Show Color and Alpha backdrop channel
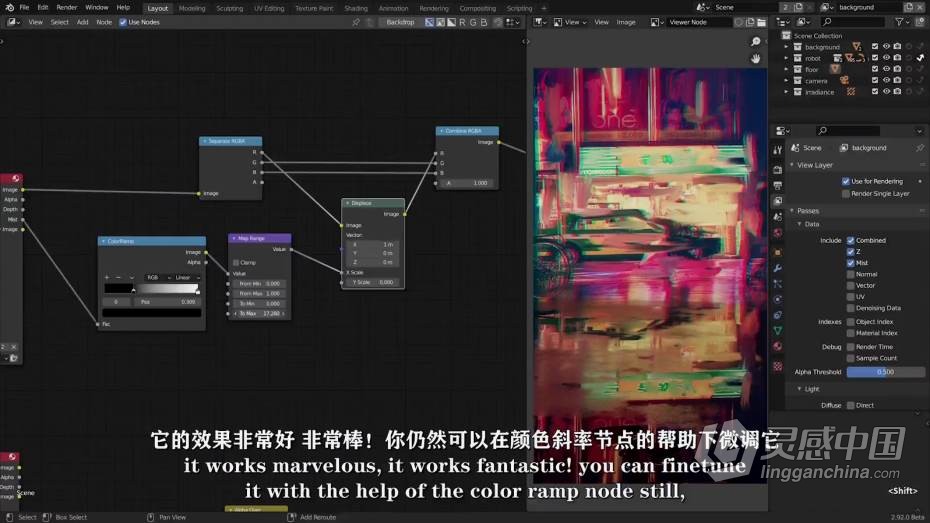 click(429, 22)
